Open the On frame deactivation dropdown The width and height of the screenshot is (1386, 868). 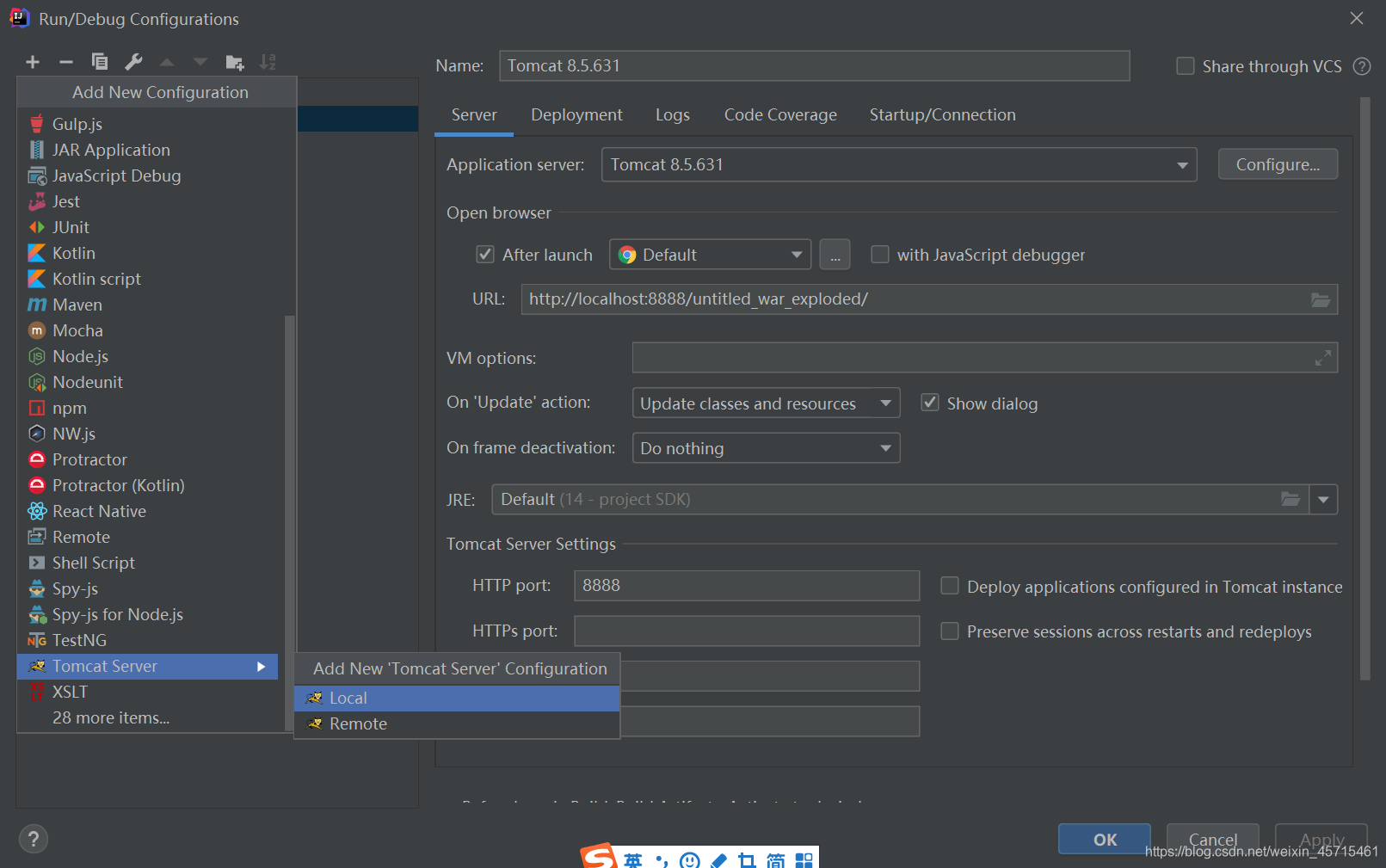point(766,448)
